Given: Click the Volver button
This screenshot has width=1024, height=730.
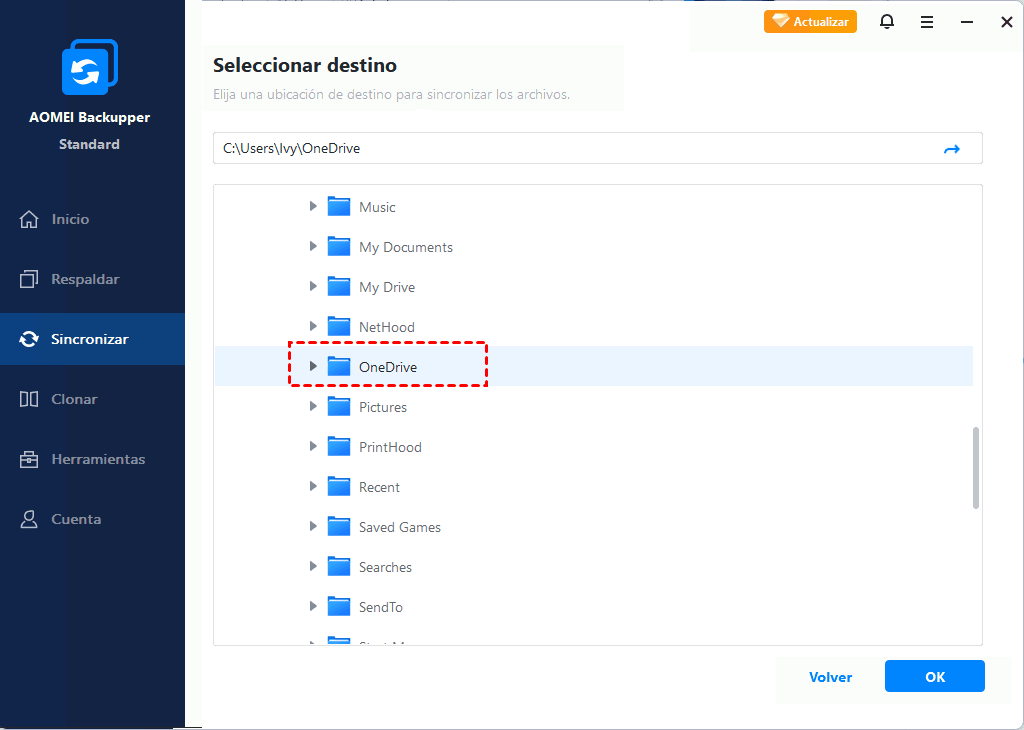Looking at the screenshot, I should tap(830, 677).
